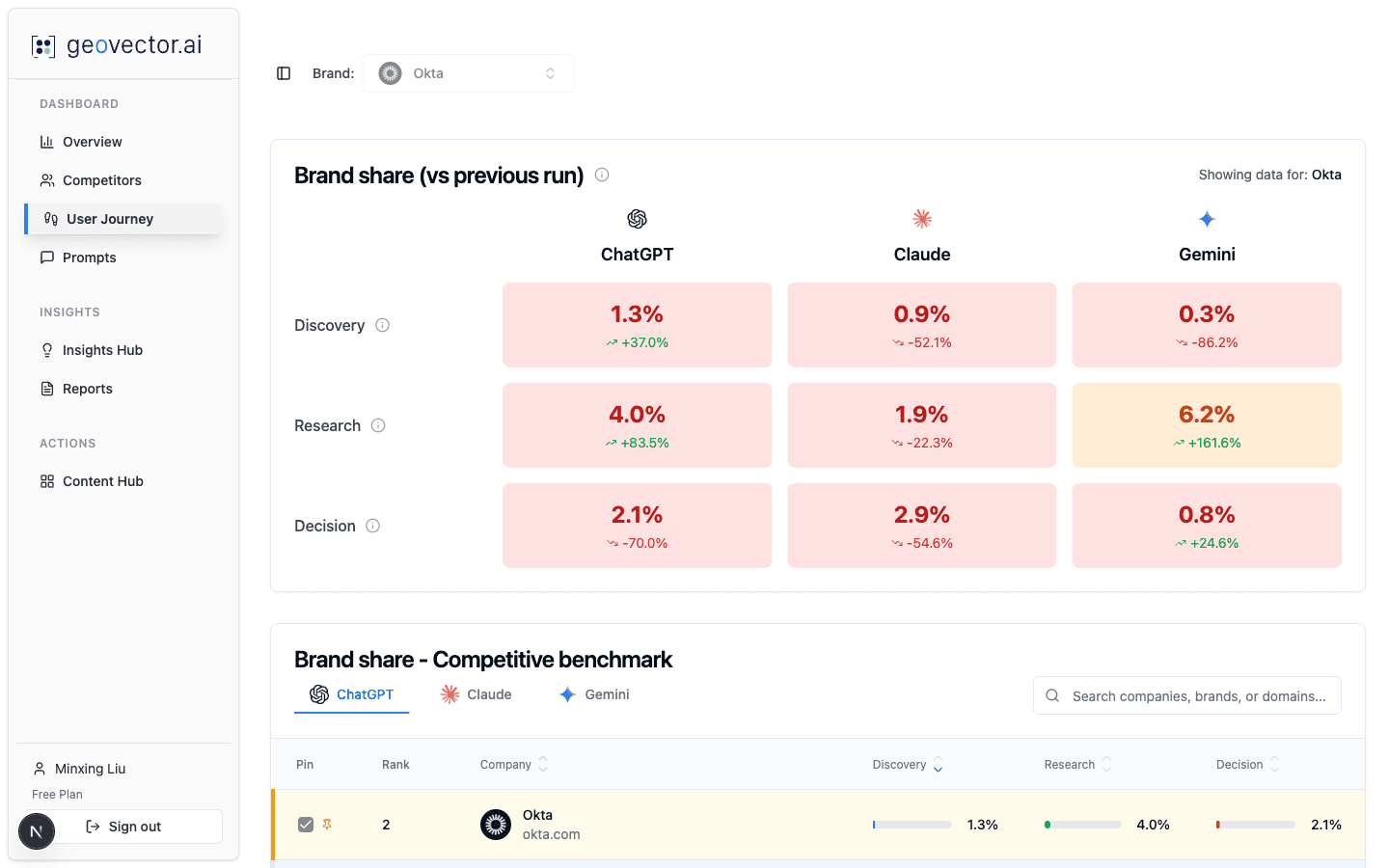Open the Overview dashboard page

point(94,142)
